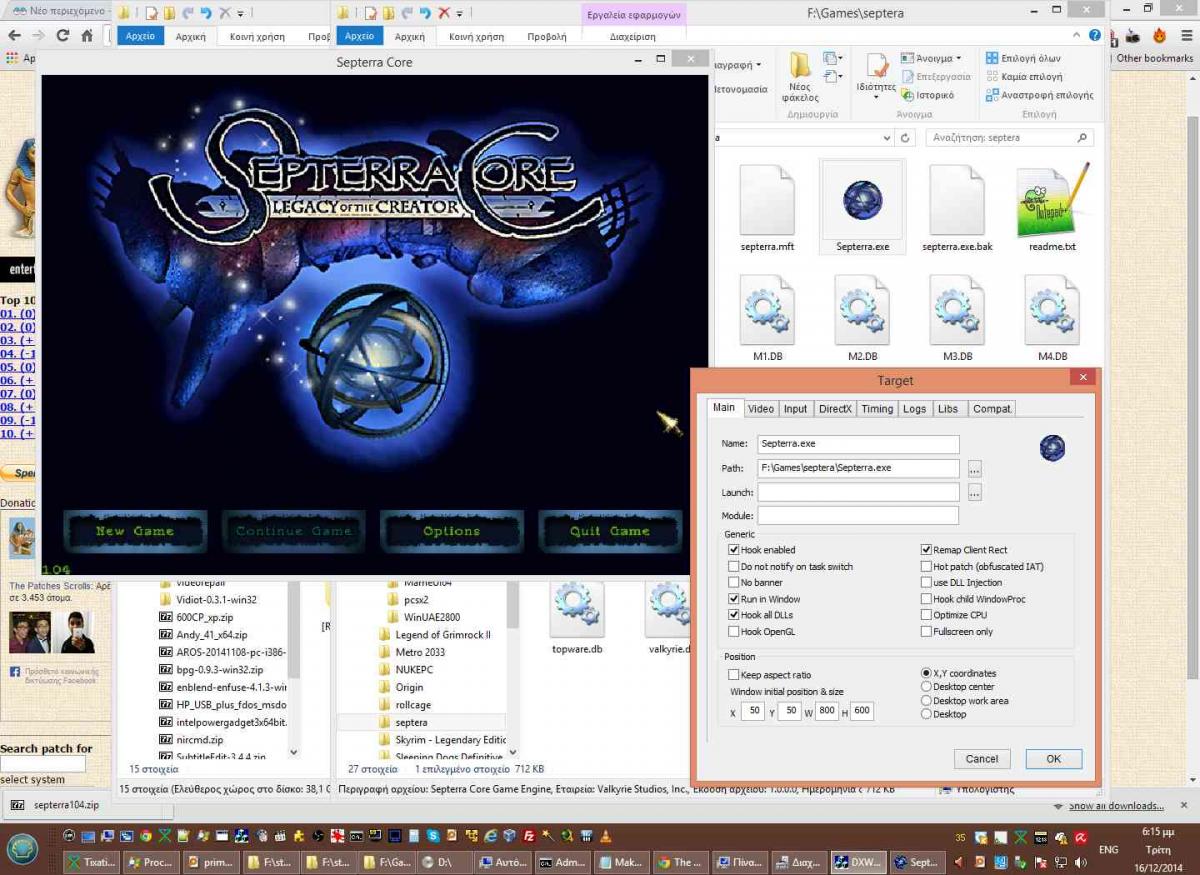Click Select all (Επιλογή όλων) in the ribbon
Screen dimensions: 1200x875
tap(1023, 58)
